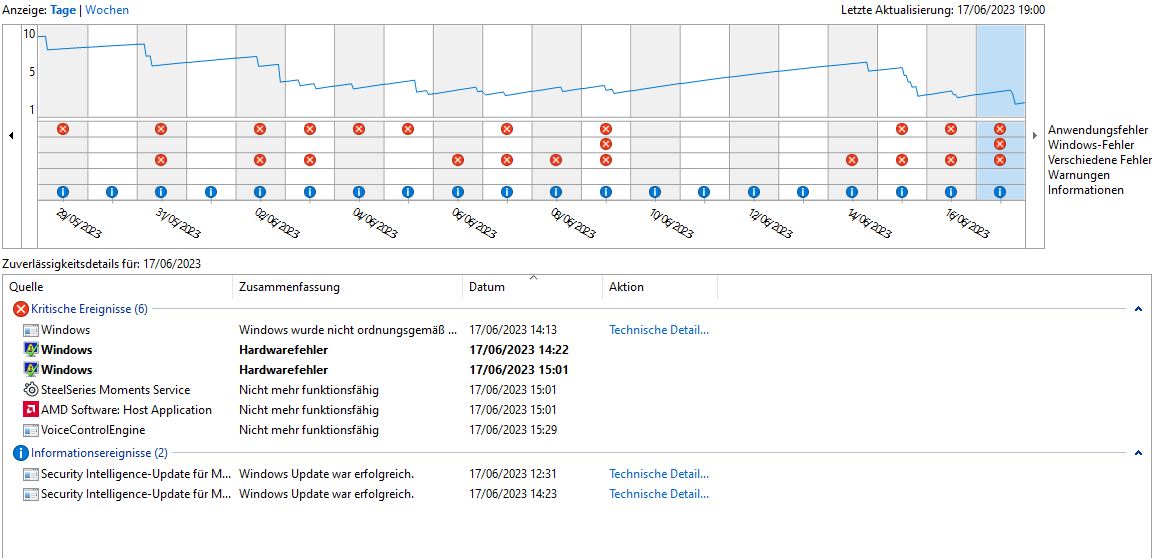Select the Anwendungsfehler error icon for 04/06/2023
Viewport: 1152px width, 558px height.
[359, 129]
